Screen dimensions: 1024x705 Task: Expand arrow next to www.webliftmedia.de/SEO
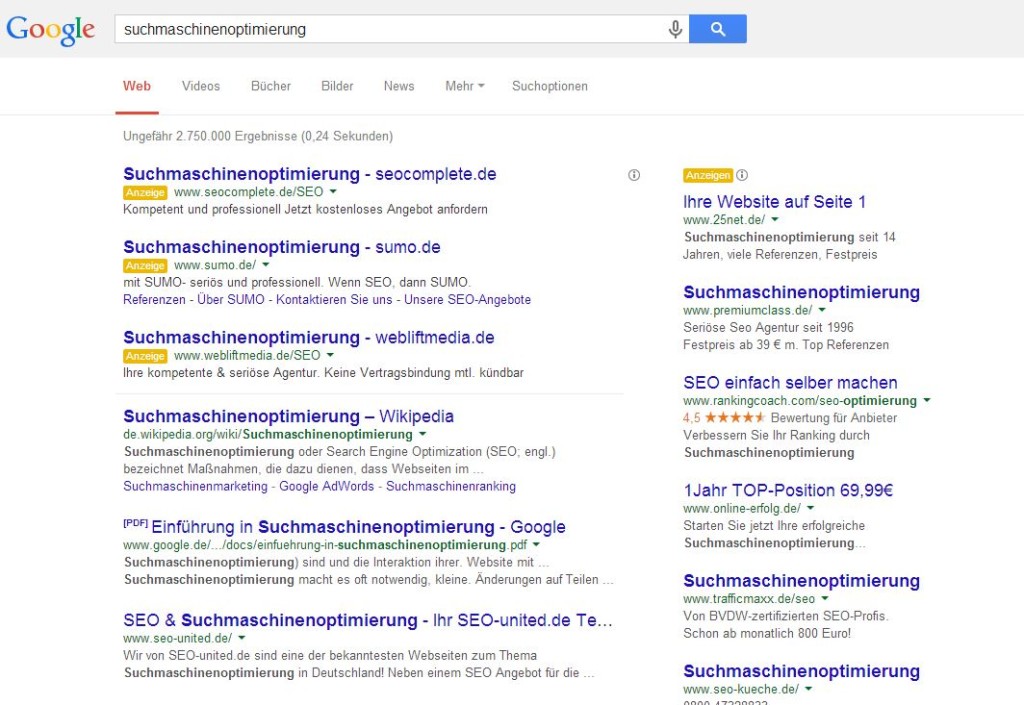point(330,354)
